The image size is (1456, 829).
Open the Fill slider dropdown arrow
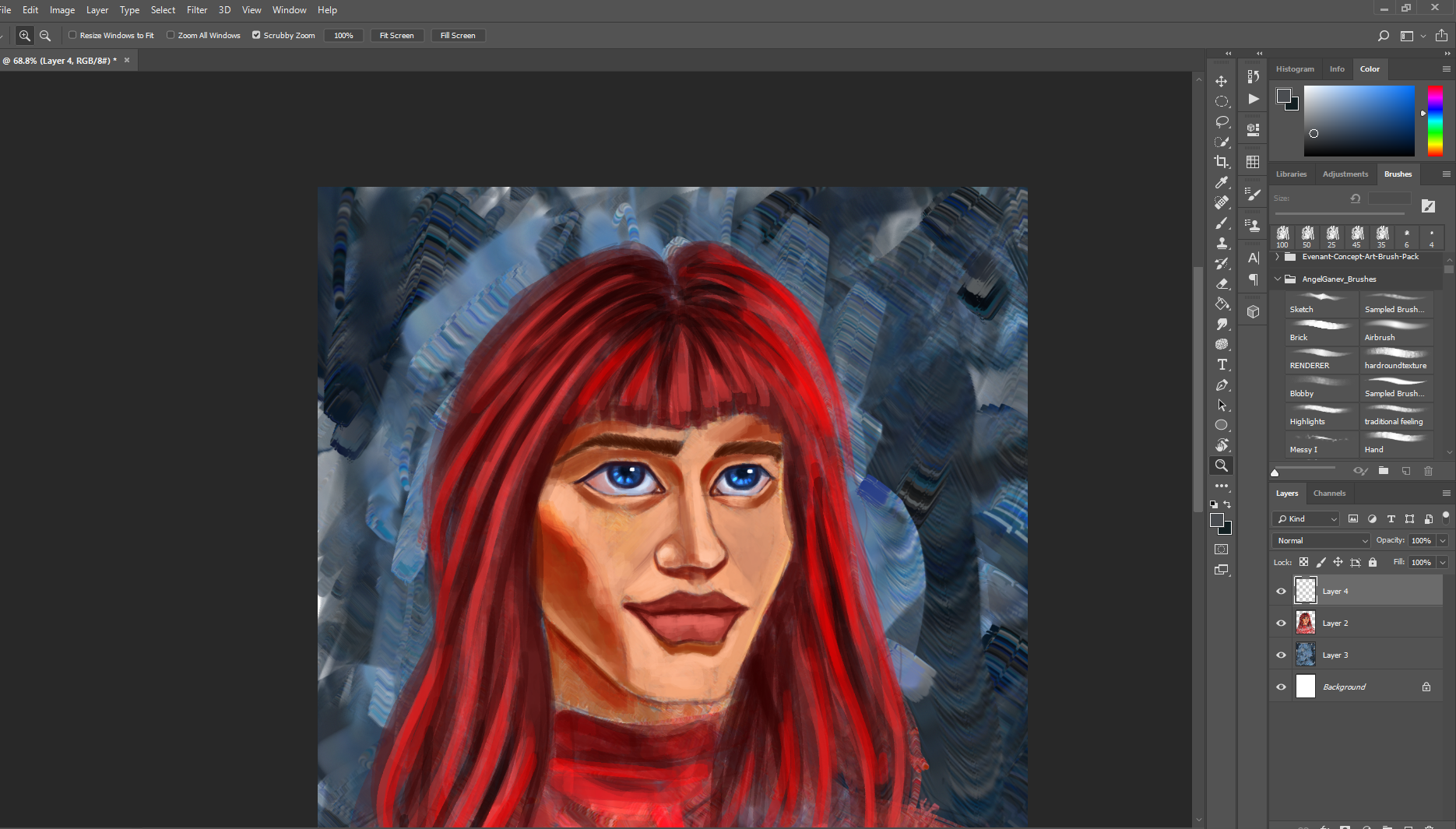[1443, 563]
